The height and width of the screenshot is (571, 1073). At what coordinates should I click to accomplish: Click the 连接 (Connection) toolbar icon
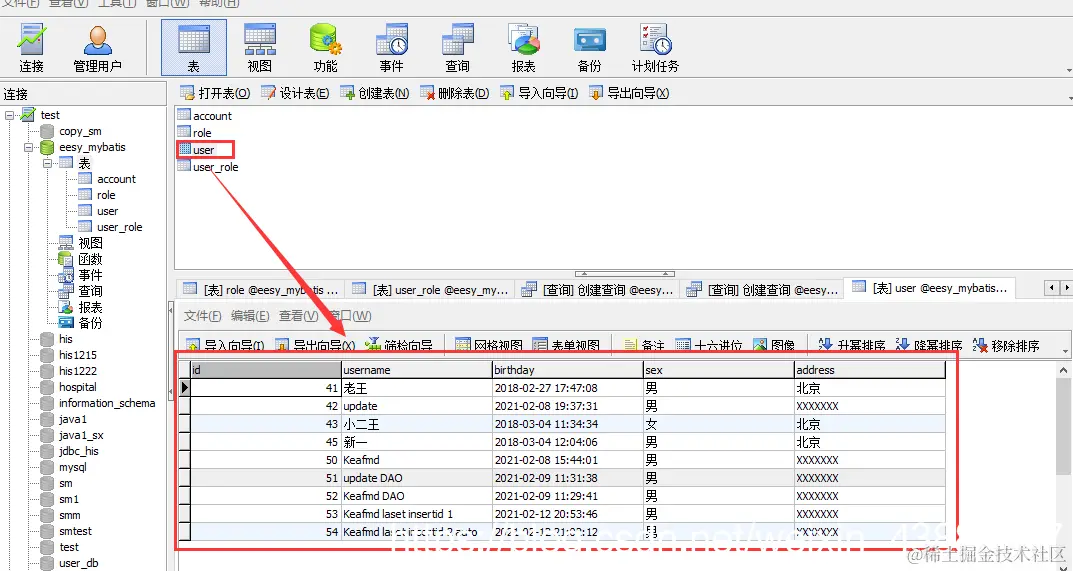click(x=31, y=48)
